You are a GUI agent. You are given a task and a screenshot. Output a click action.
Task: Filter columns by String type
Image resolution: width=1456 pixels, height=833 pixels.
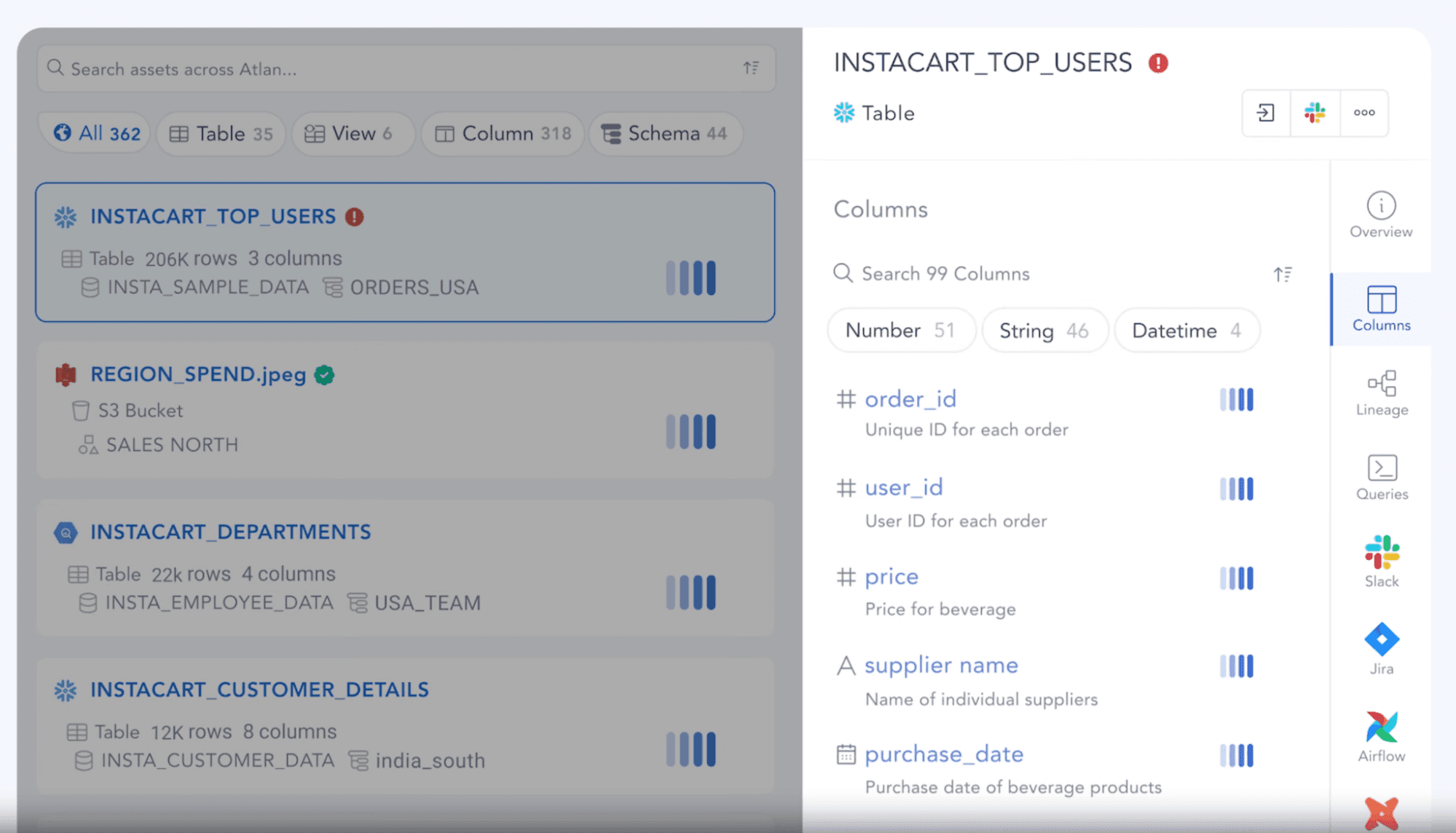(x=1044, y=330)
